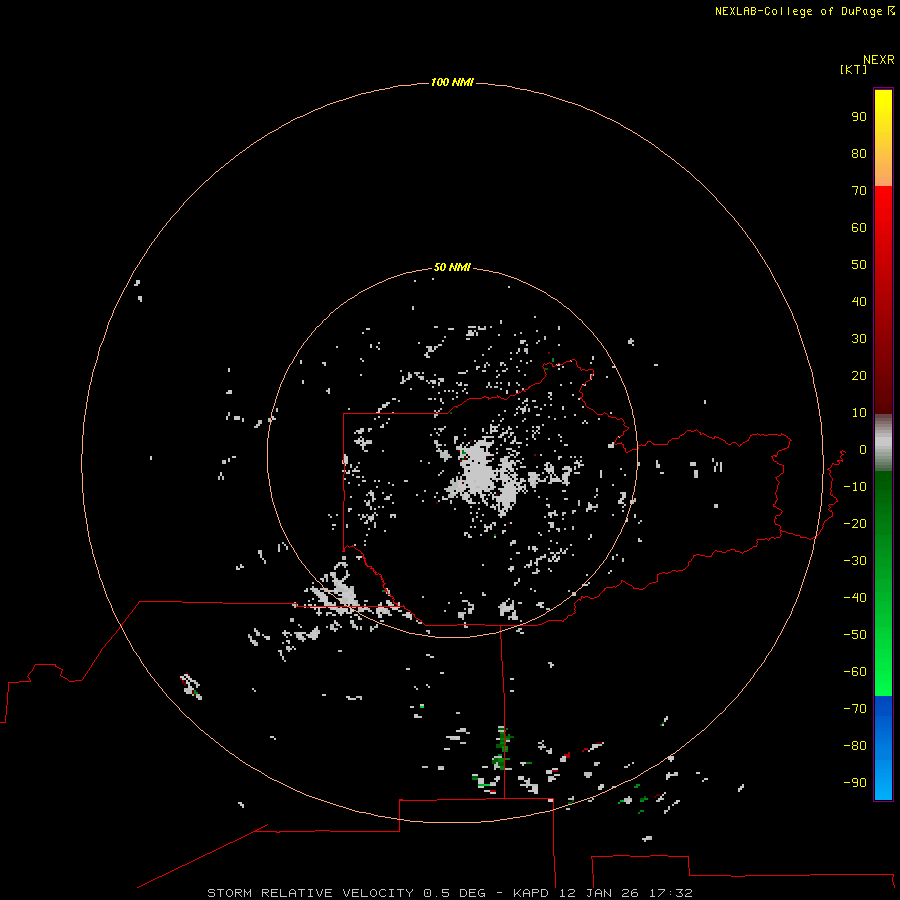Image resolution: width=900 pixels, height=900 pixels.
Task: Click the 60 value on the velocity scale
Action: [x=859, y=228]
